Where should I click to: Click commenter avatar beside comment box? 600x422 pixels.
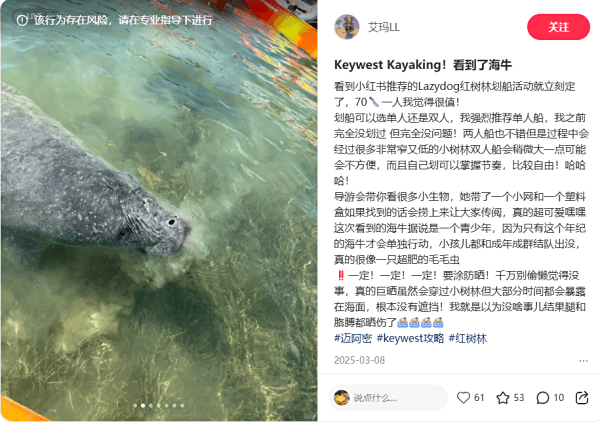click(341, 398)
